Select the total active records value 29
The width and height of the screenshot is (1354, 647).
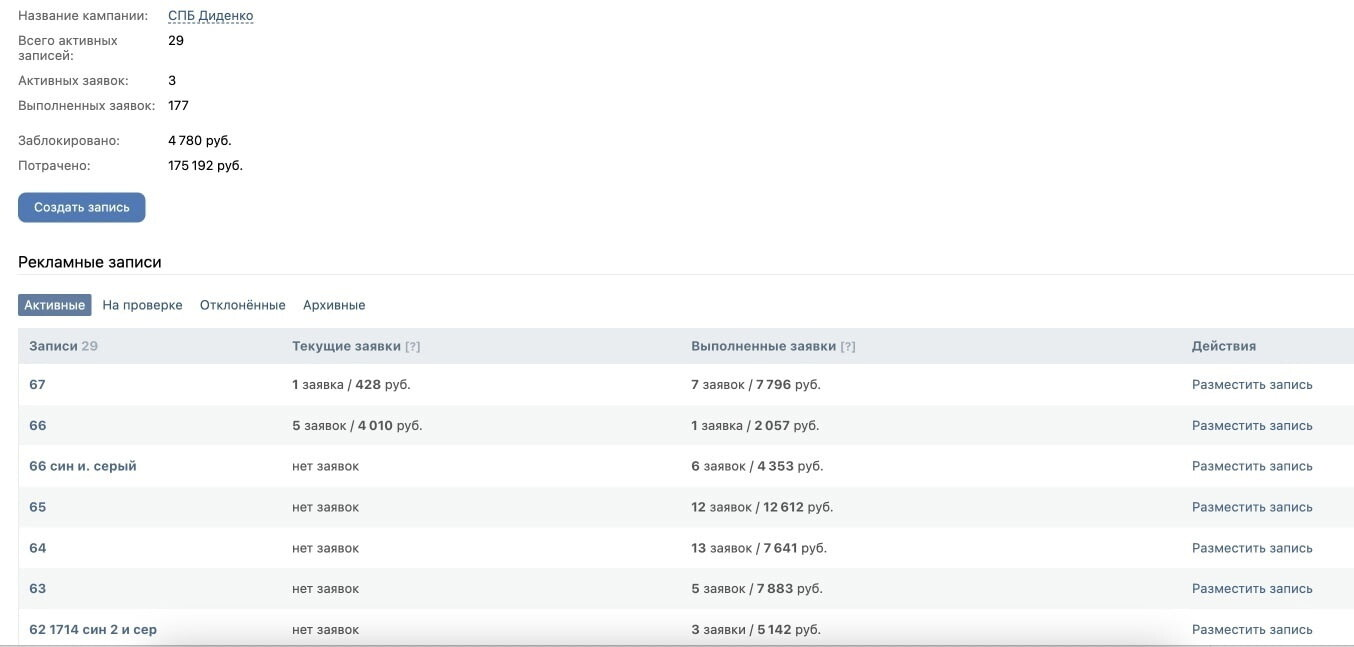tap(176, 41)
